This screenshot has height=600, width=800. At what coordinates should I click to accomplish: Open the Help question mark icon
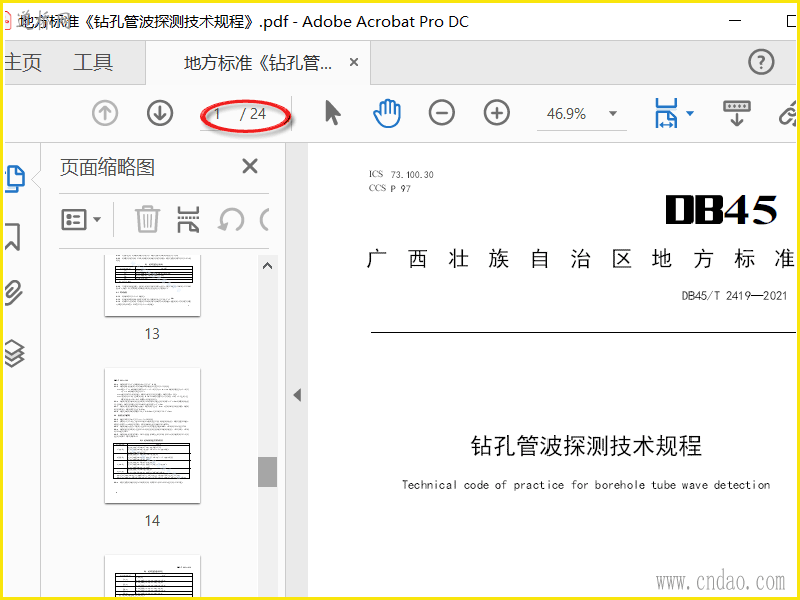click(x=761, y=62)
